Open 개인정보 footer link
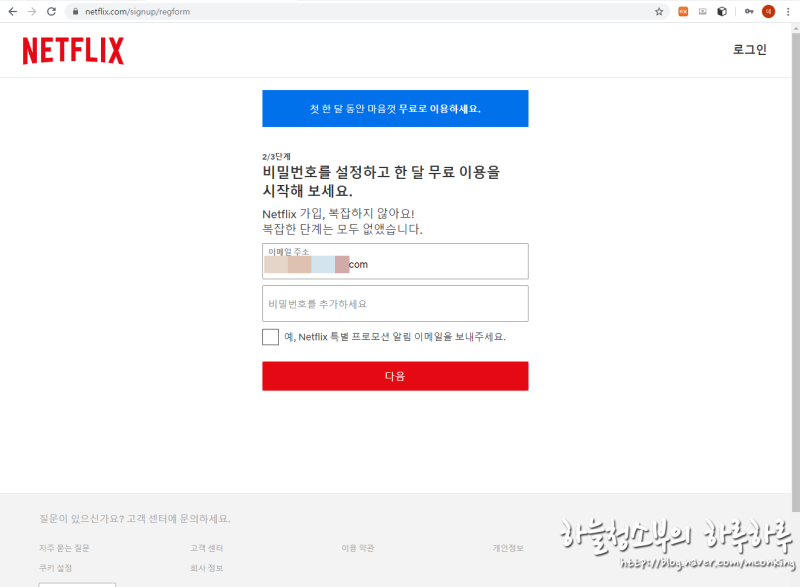Screen dimensions: 800x587 coord(508,548)
